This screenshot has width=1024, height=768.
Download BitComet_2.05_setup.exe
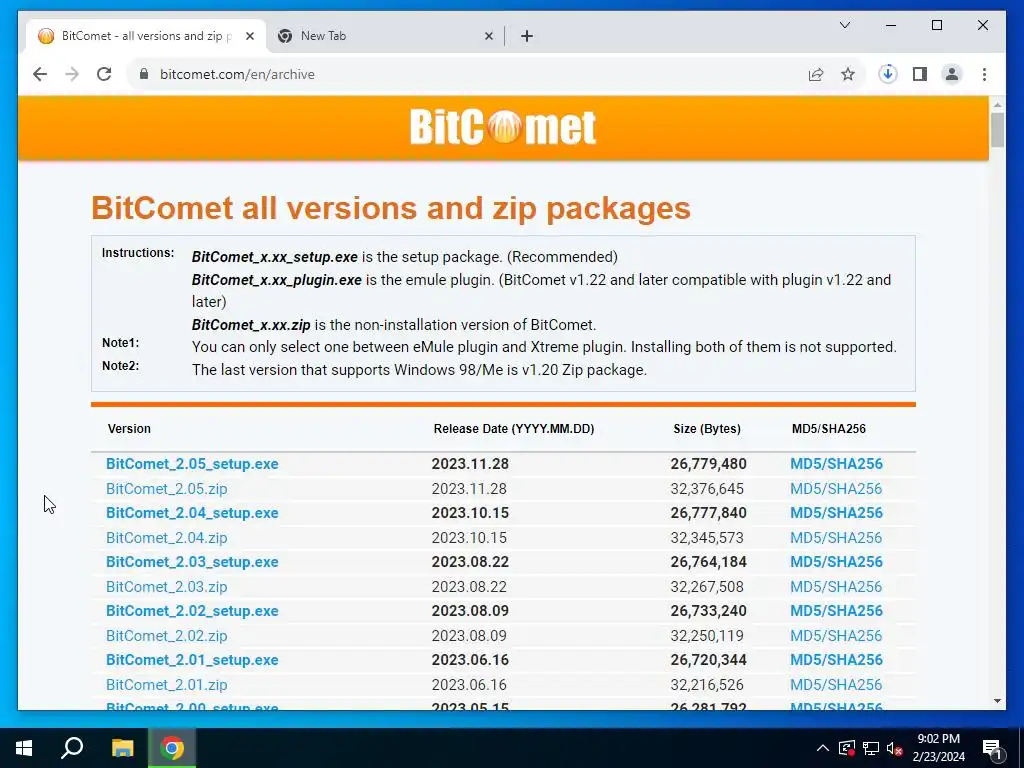[x=192, y=464]
